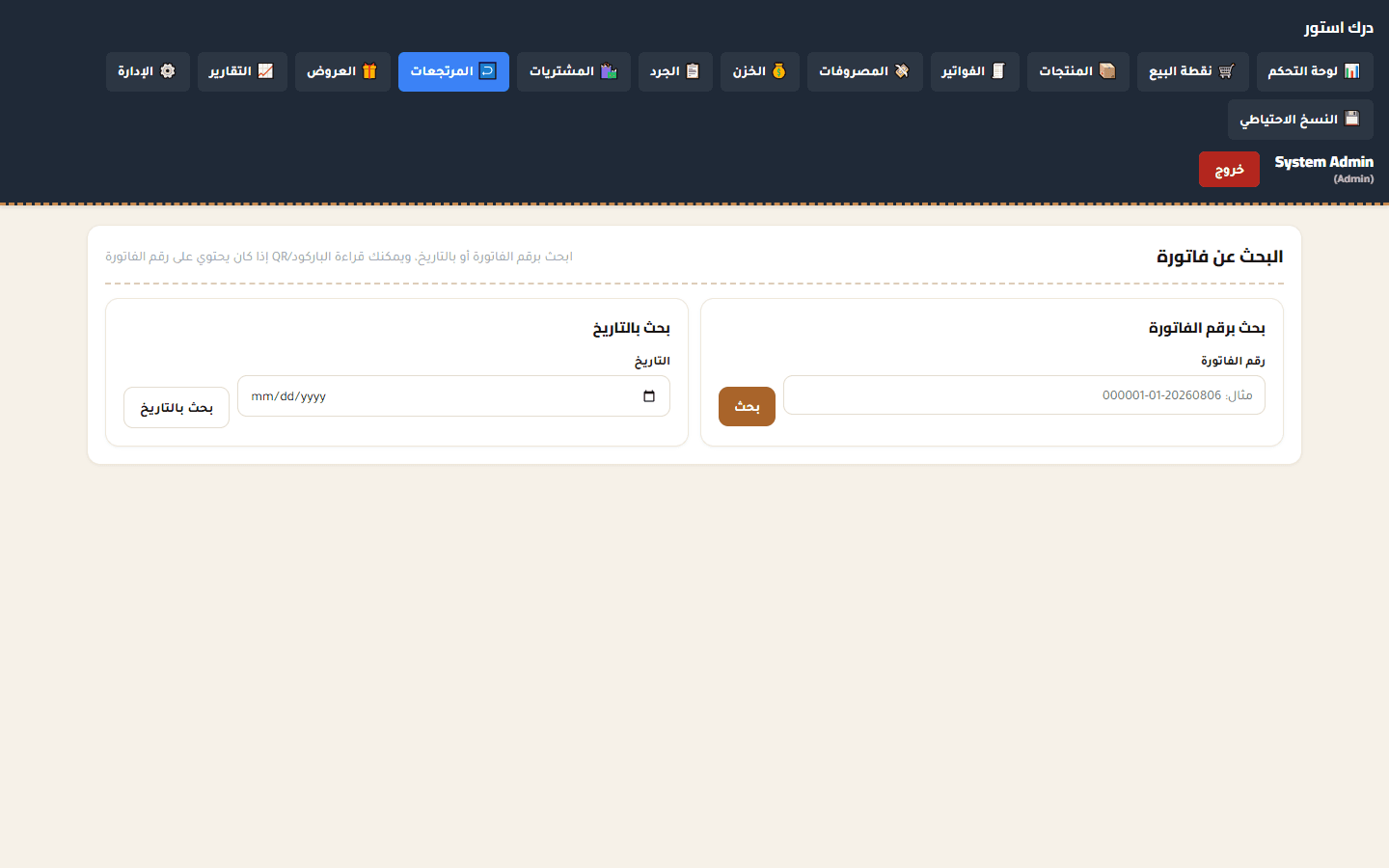Open the المنتجات box icon
The height and width of the screenshot is (868, 1389).
tap(1107, 71)
